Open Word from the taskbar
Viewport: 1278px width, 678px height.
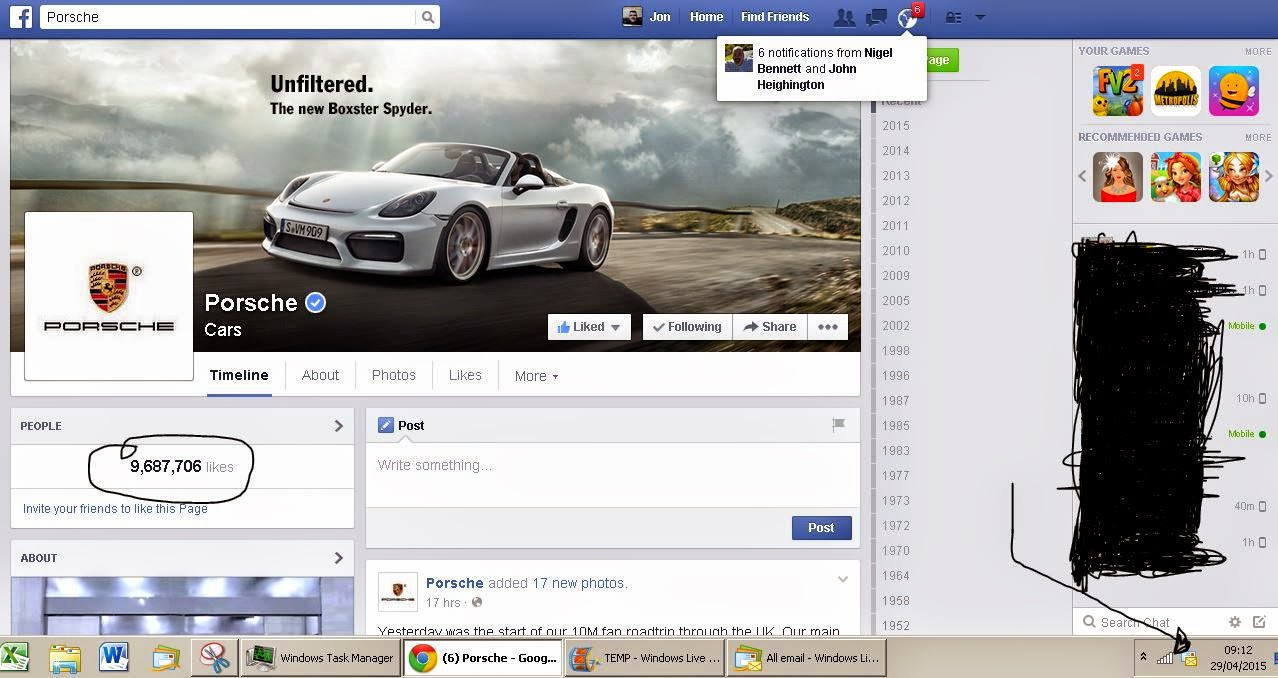(x=115, y=657)
